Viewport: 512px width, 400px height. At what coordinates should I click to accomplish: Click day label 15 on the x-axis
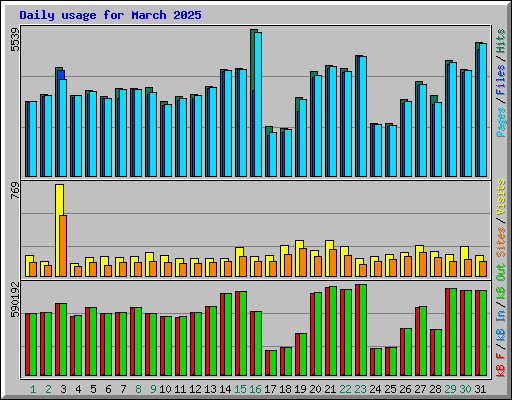click(x=240, y=389)
